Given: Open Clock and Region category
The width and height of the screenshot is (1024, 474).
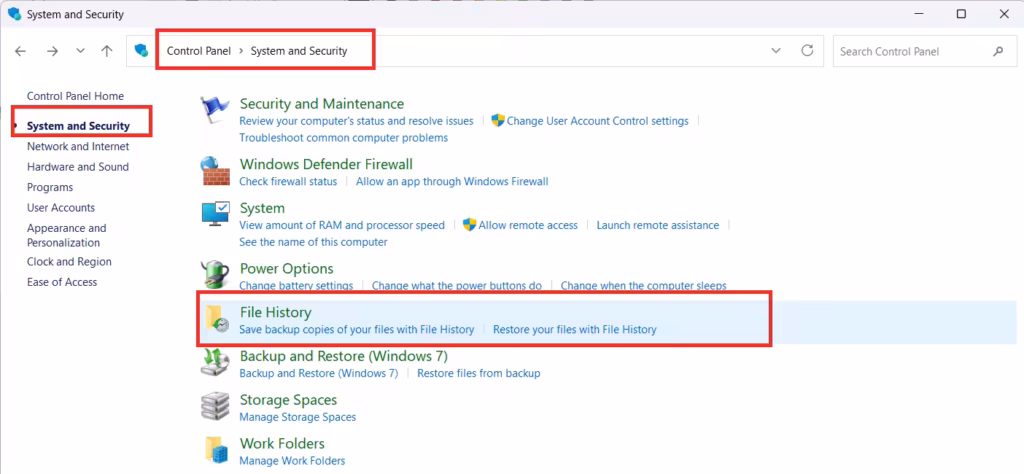Looking at the screenshot, I should pyautogui.click(x=69, y=262).
